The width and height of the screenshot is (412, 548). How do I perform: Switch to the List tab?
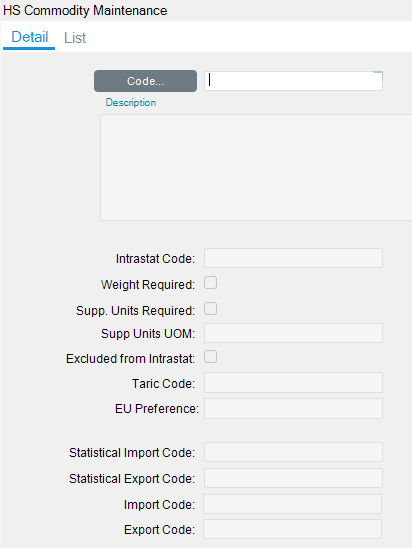[75, 38]
